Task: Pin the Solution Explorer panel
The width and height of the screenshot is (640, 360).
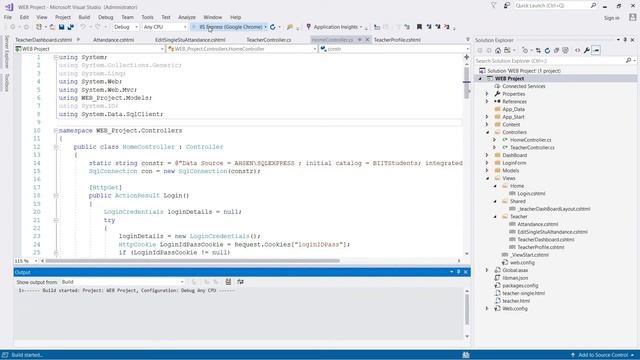Action: click(625, 40)
